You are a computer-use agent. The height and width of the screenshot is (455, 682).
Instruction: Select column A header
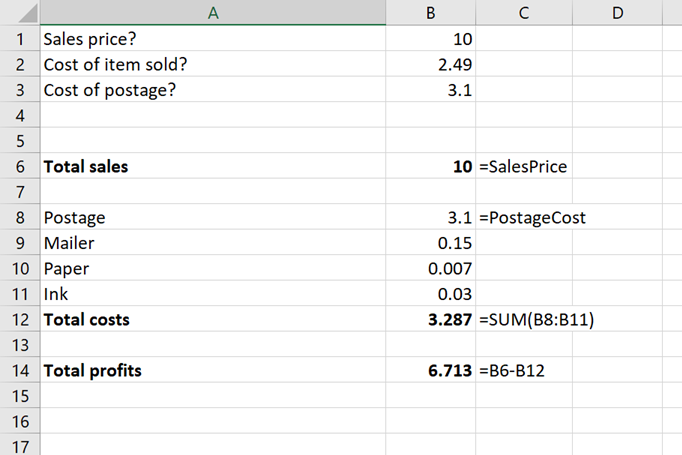pos(213,13)
